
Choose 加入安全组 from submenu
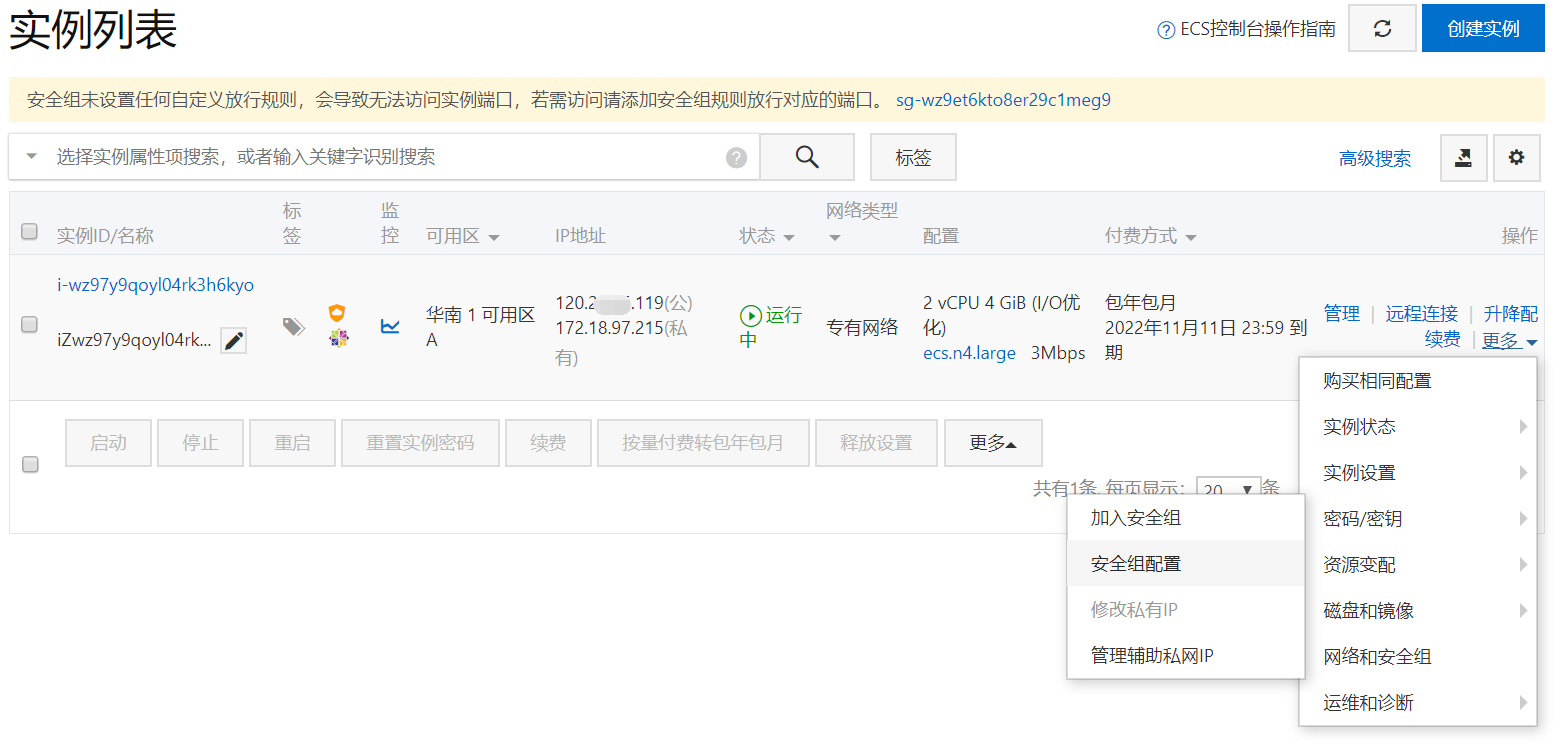click(1186, 518)
